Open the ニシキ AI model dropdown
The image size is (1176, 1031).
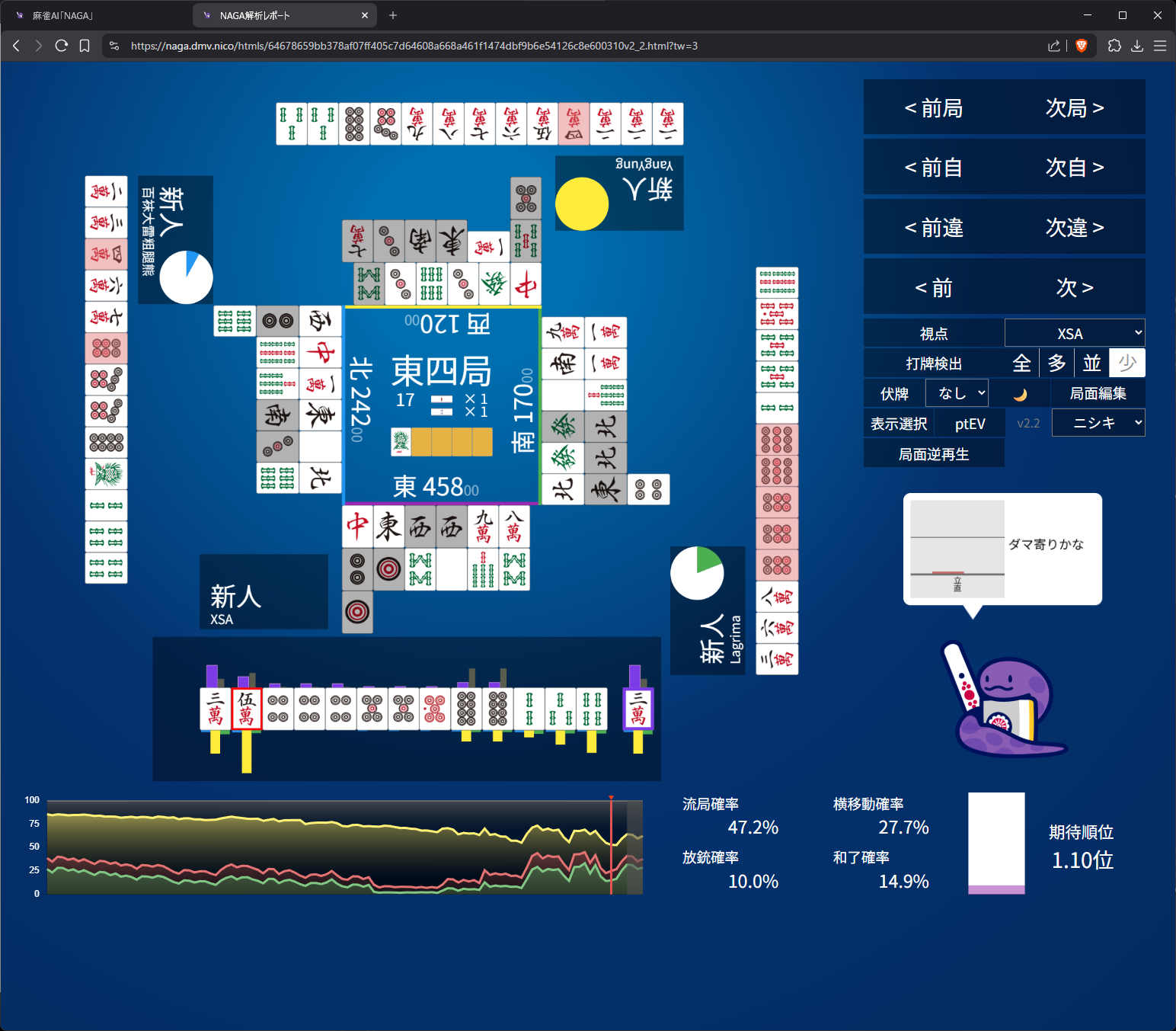(x=1098, y=423)
